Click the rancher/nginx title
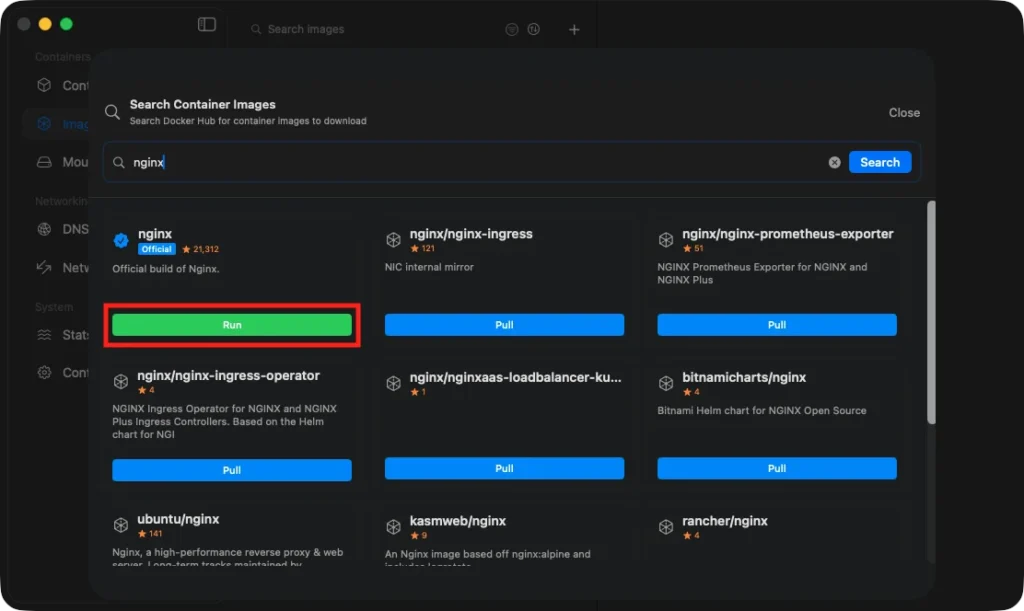 725,521
